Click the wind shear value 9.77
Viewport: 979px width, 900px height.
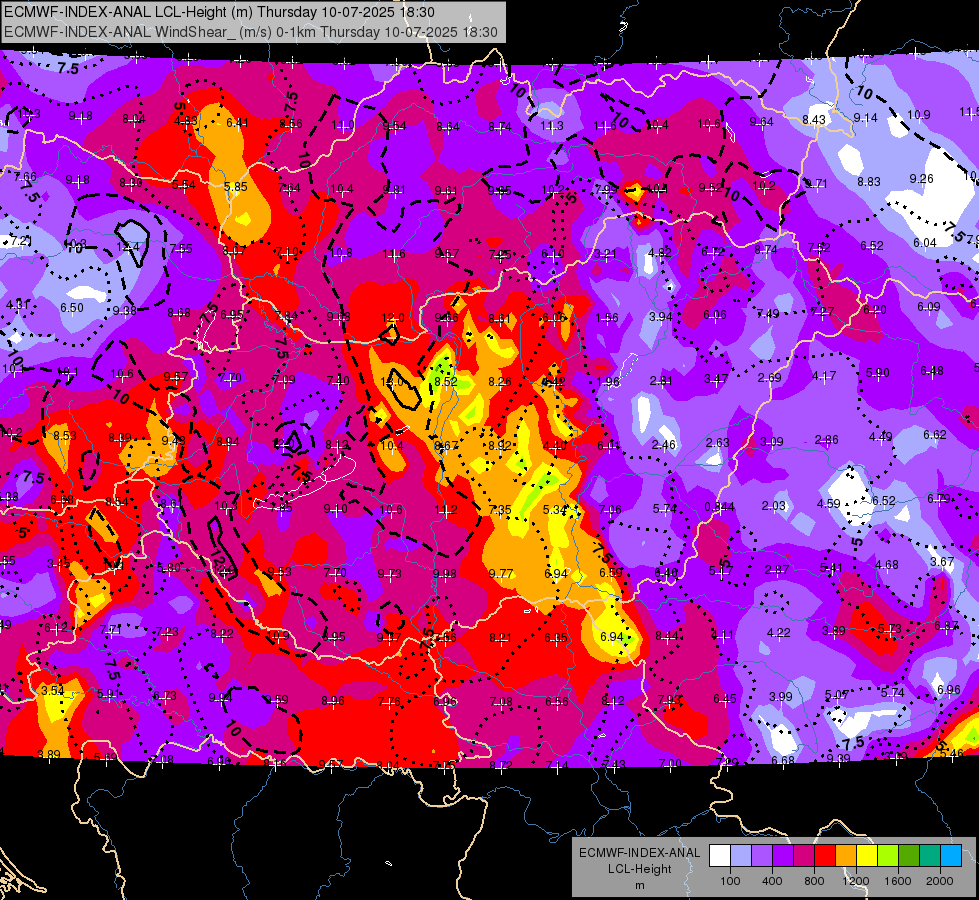tap(501, 573)
